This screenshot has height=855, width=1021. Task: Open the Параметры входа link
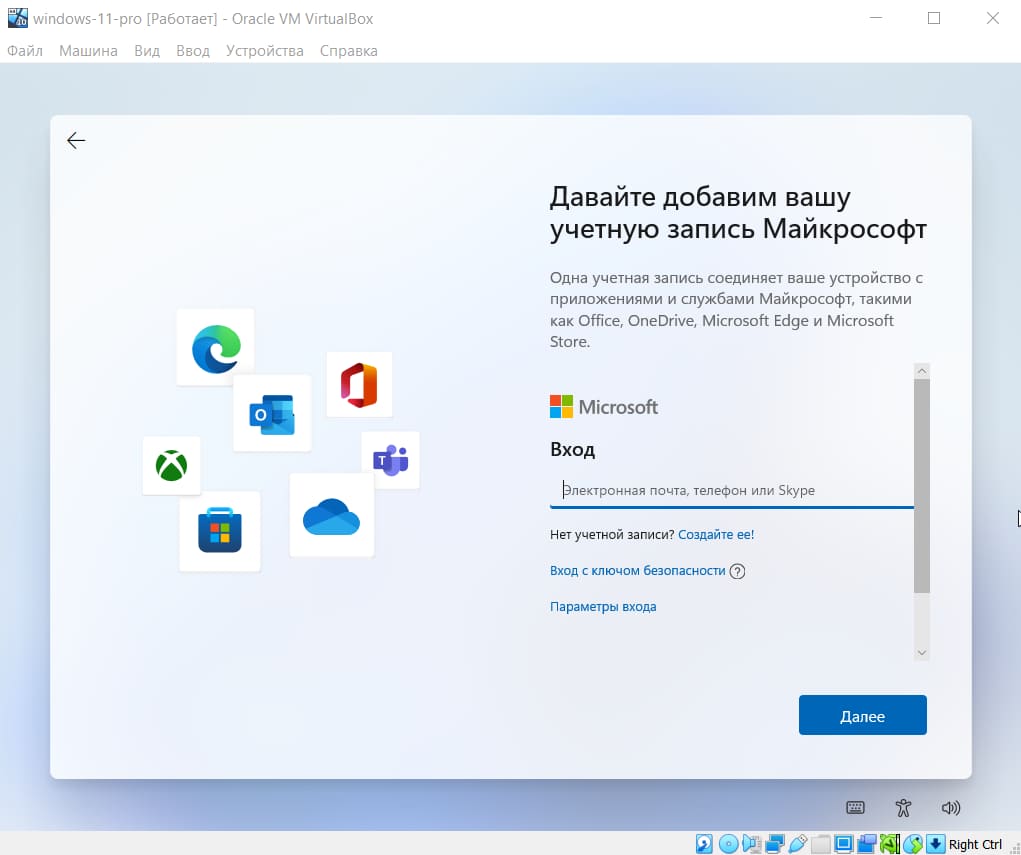[603, 607]
